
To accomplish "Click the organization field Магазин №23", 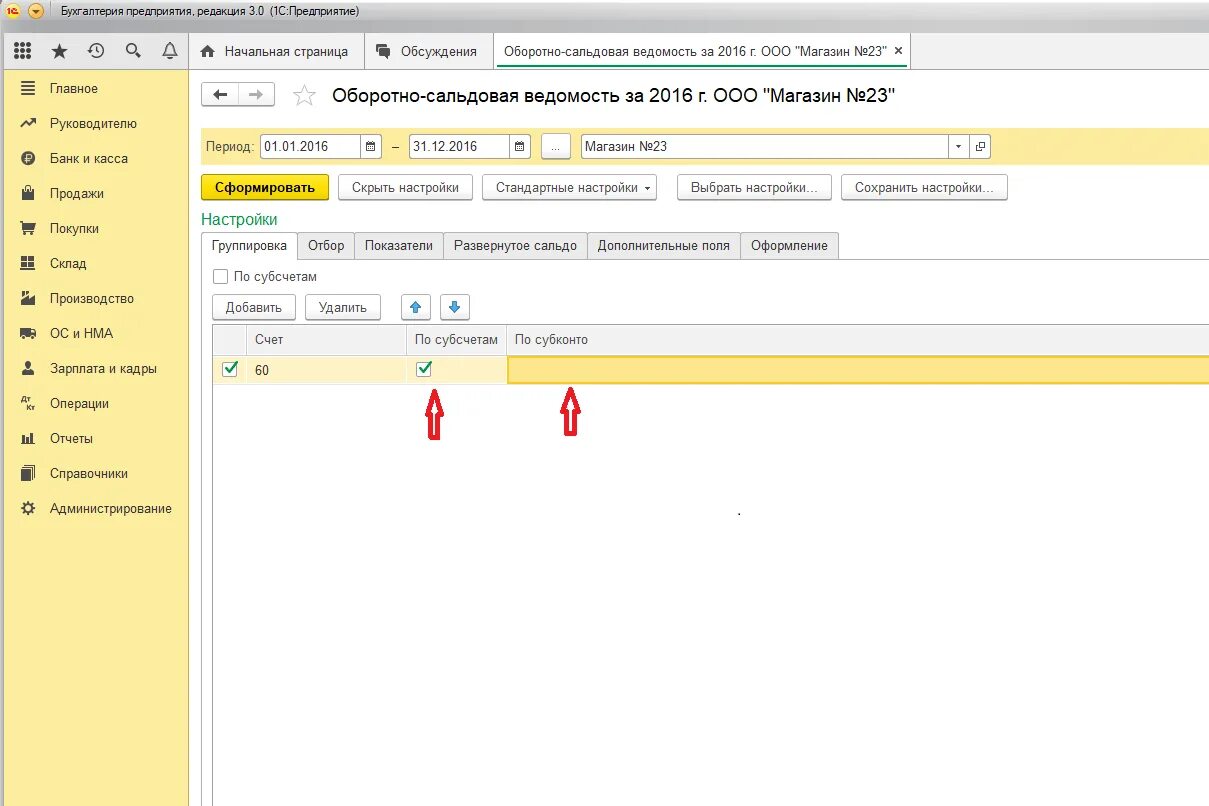I will click(x=764, y=146).
